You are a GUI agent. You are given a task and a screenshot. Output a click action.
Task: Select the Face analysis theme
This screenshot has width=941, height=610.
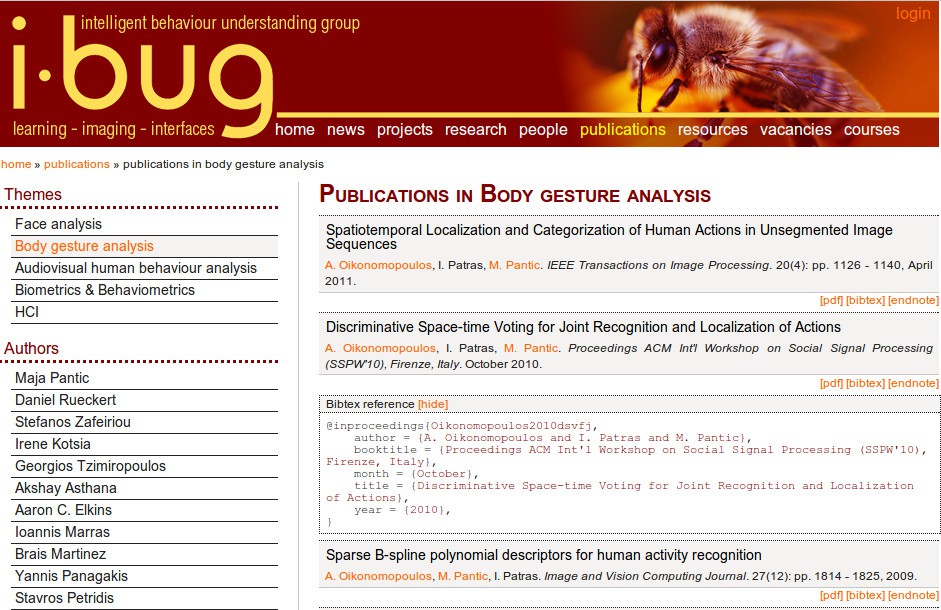click(x=144, y=224)
